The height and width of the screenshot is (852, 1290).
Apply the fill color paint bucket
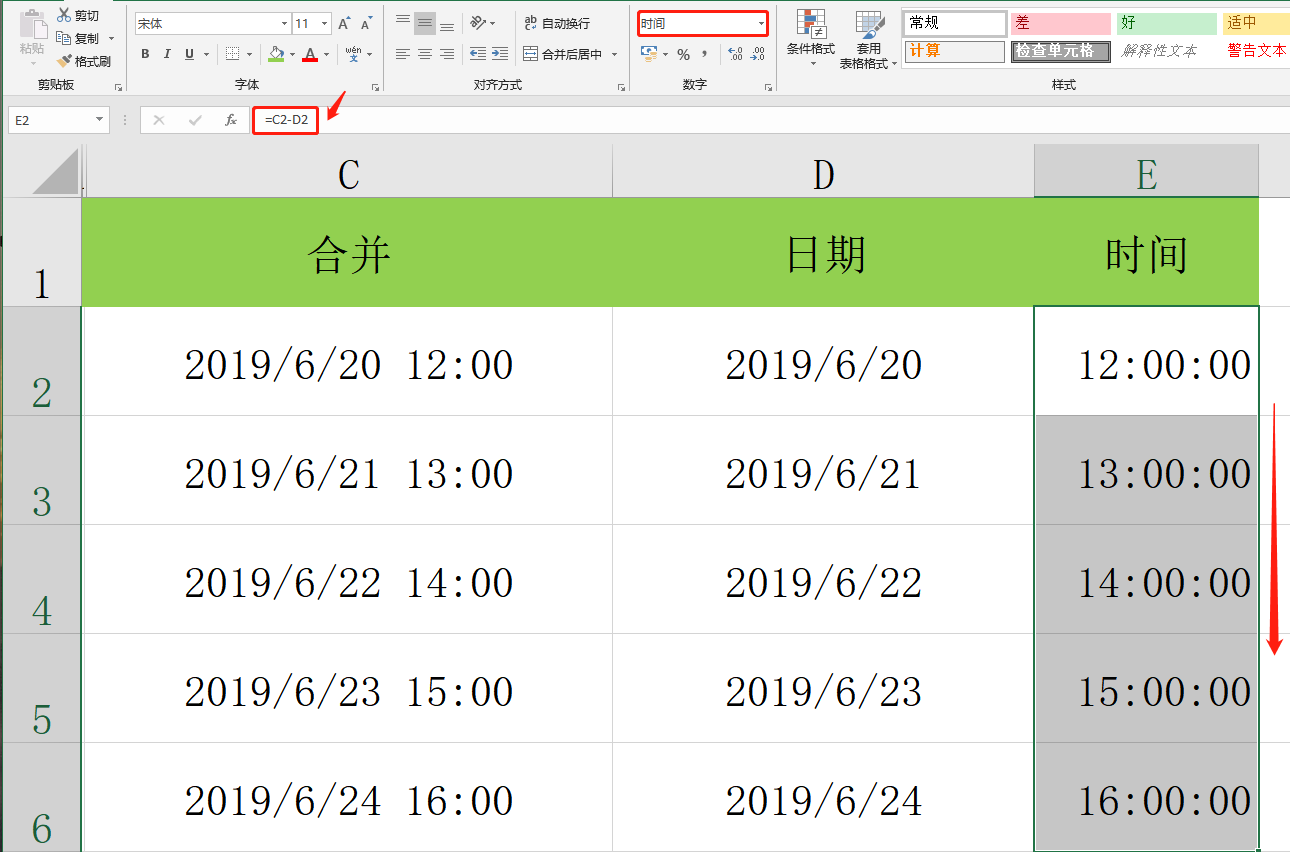point(276,54)
